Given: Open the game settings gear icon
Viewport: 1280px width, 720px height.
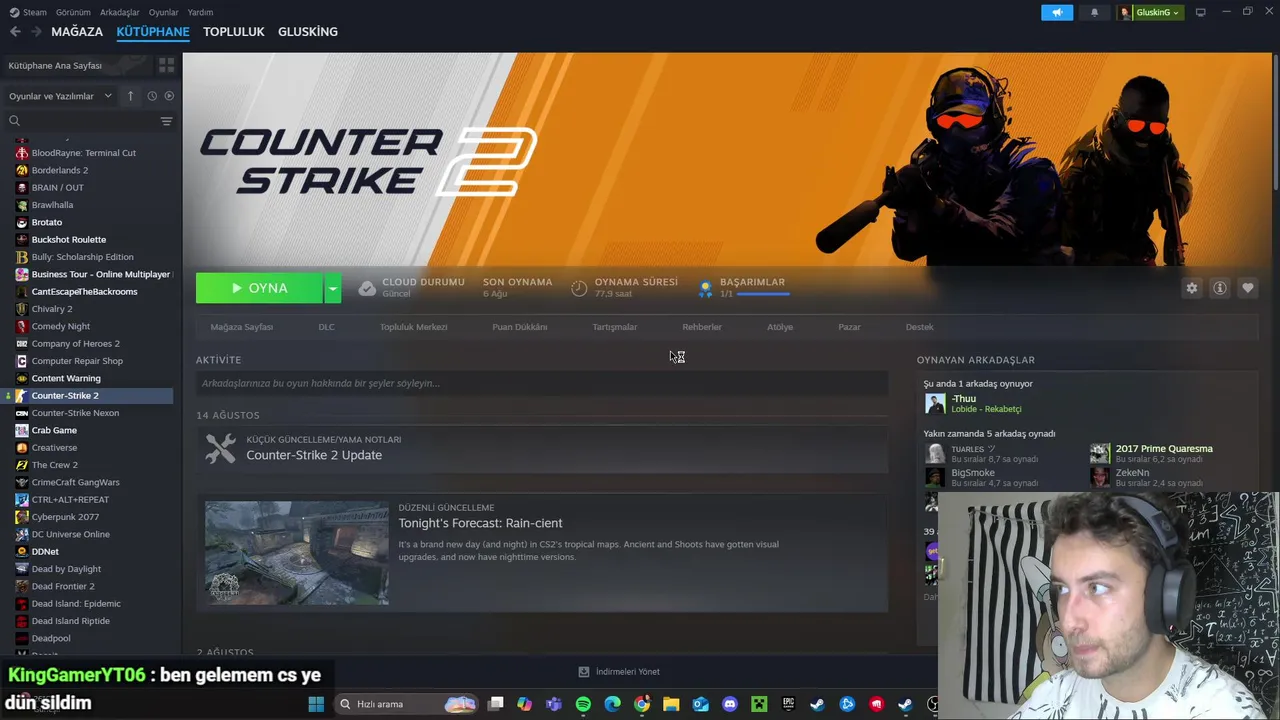Looking at the screenshot, I should (1191, 288).
